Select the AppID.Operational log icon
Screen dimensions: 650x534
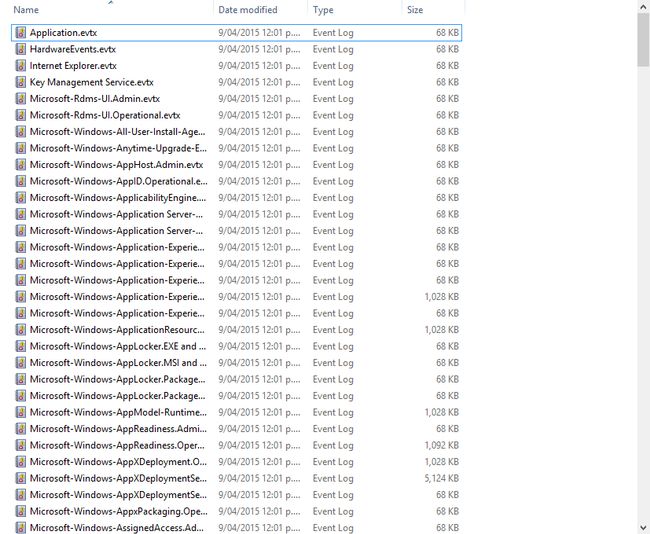[21, 181]
